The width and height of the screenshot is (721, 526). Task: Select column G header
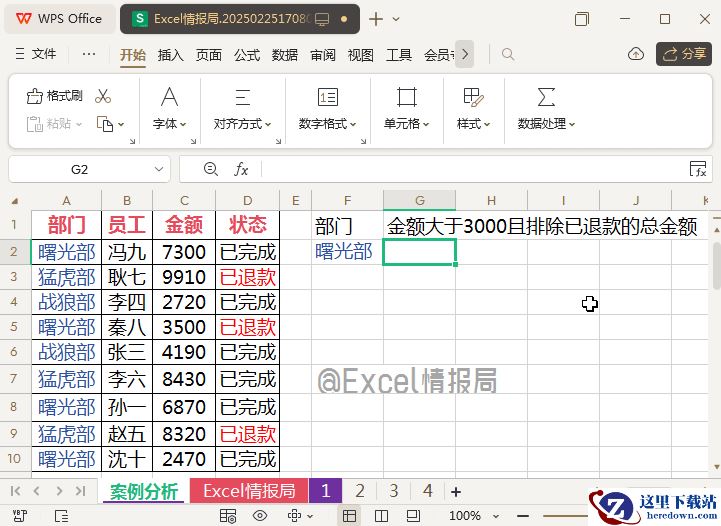pos(419,201)
